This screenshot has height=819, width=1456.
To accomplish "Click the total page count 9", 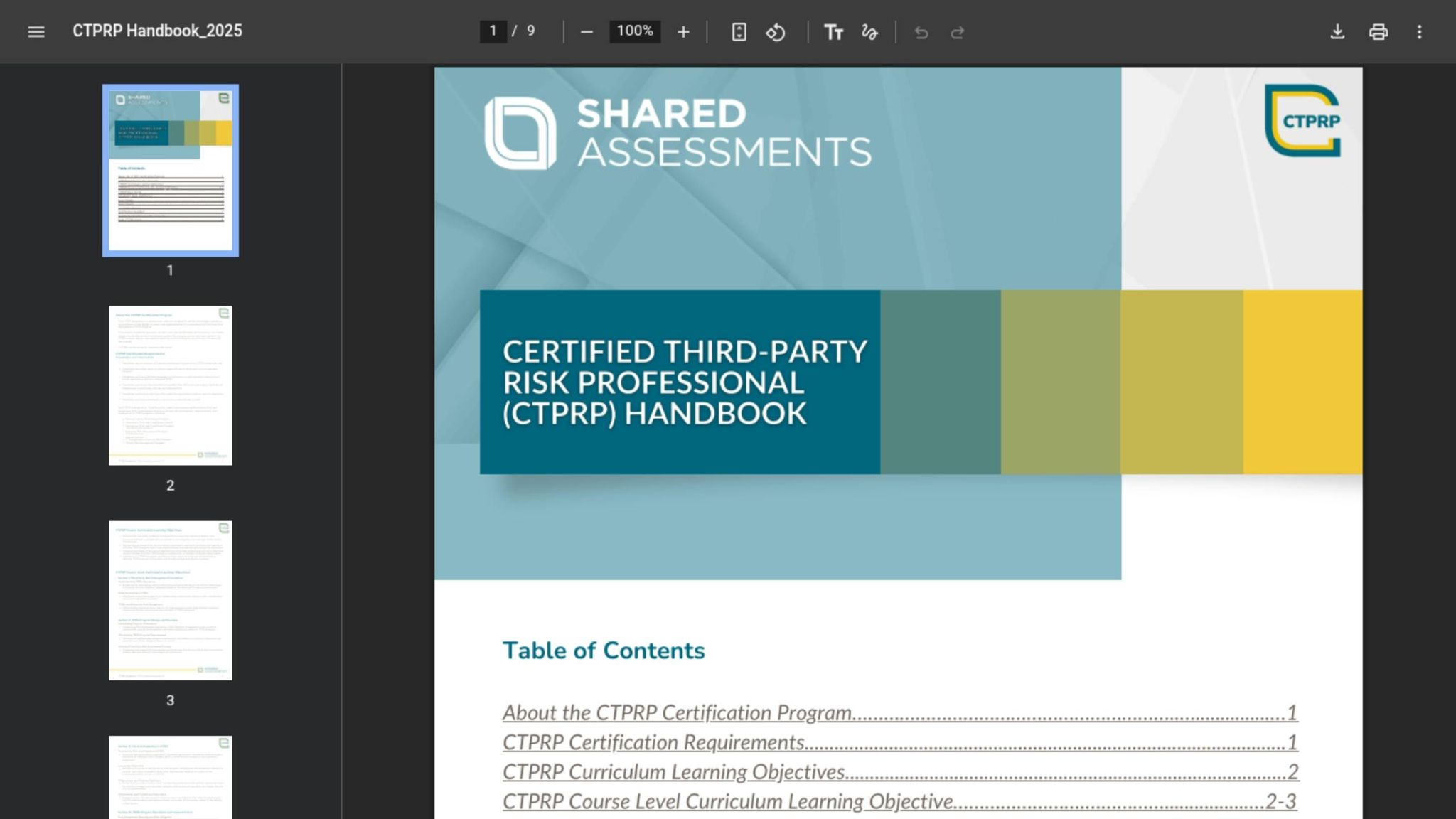I will click(530, 31).
